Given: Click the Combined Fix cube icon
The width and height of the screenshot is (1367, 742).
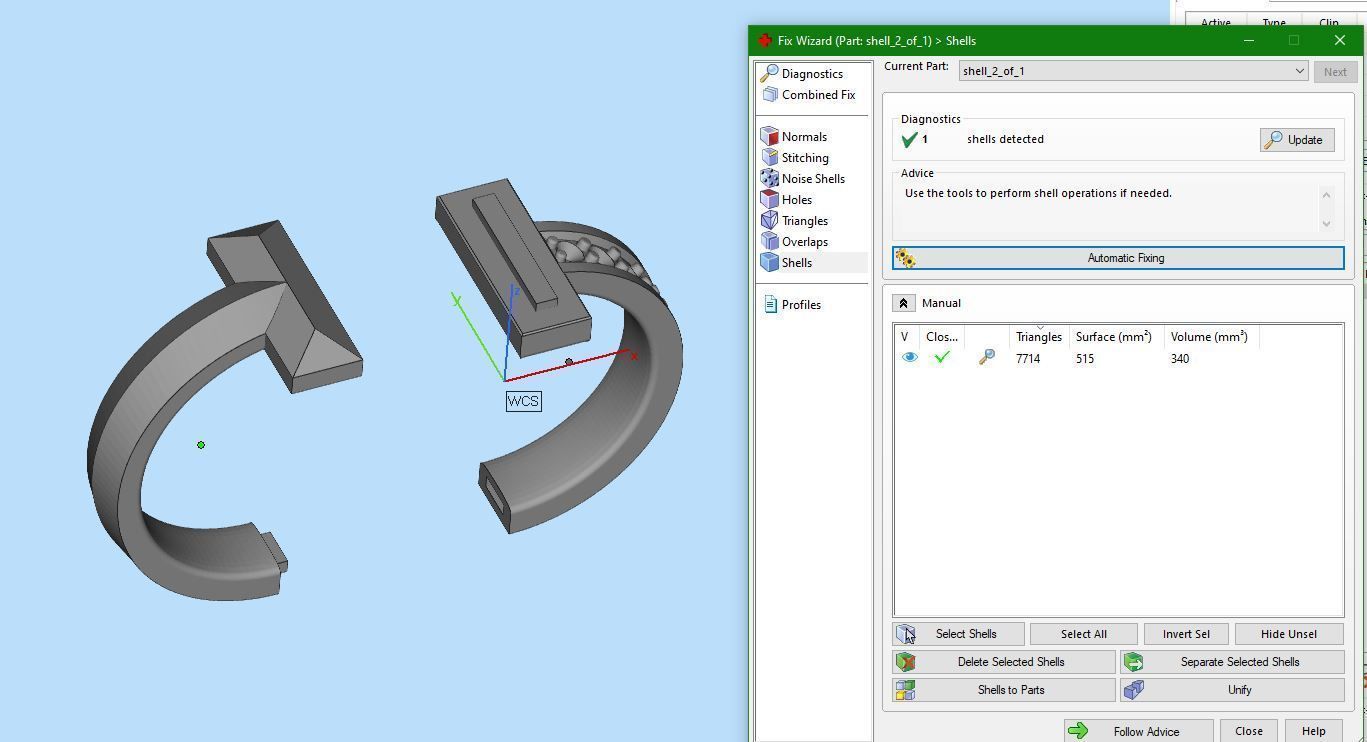Looking at the screenshot, I should pyautogui.click(x=770, y=95).
